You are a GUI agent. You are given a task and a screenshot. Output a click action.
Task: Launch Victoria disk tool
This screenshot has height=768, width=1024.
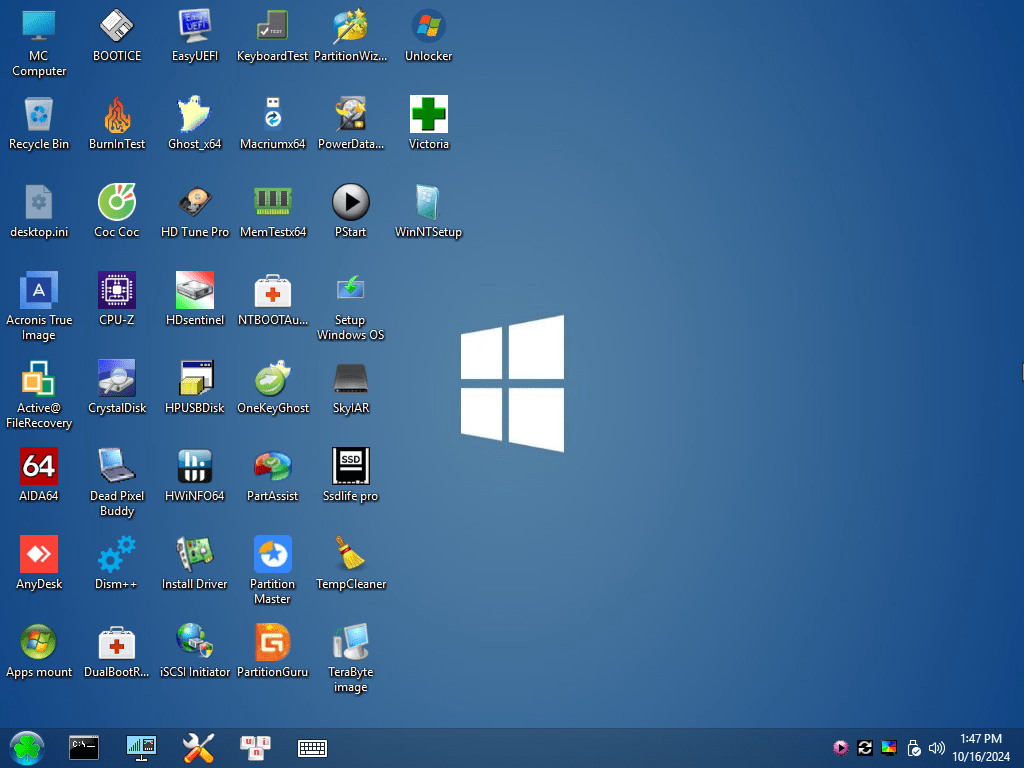click(428, 123)
